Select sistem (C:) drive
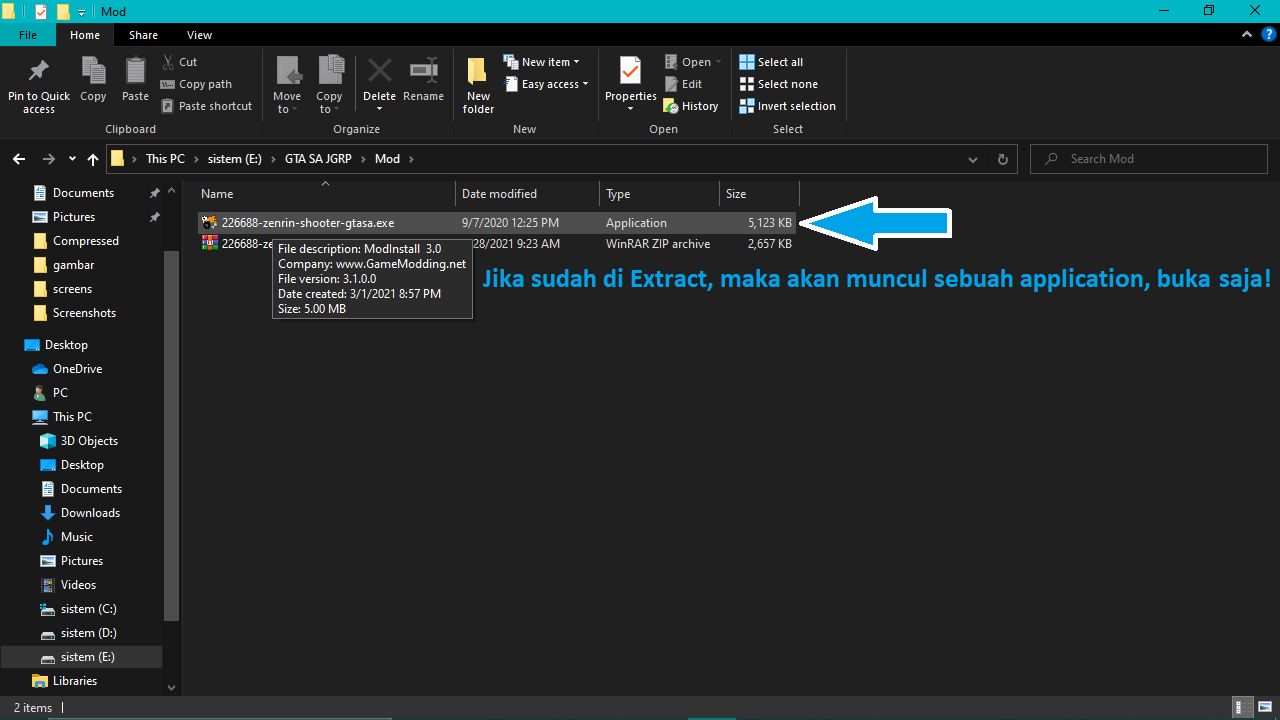 (88, 609)
